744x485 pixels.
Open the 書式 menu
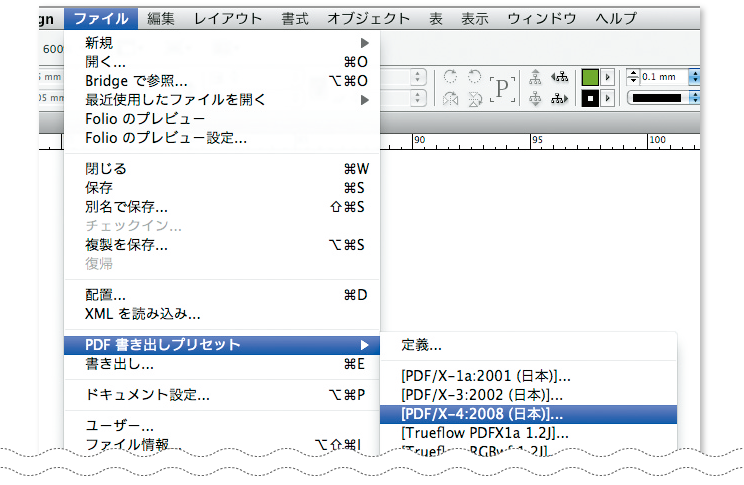[295, 19]
